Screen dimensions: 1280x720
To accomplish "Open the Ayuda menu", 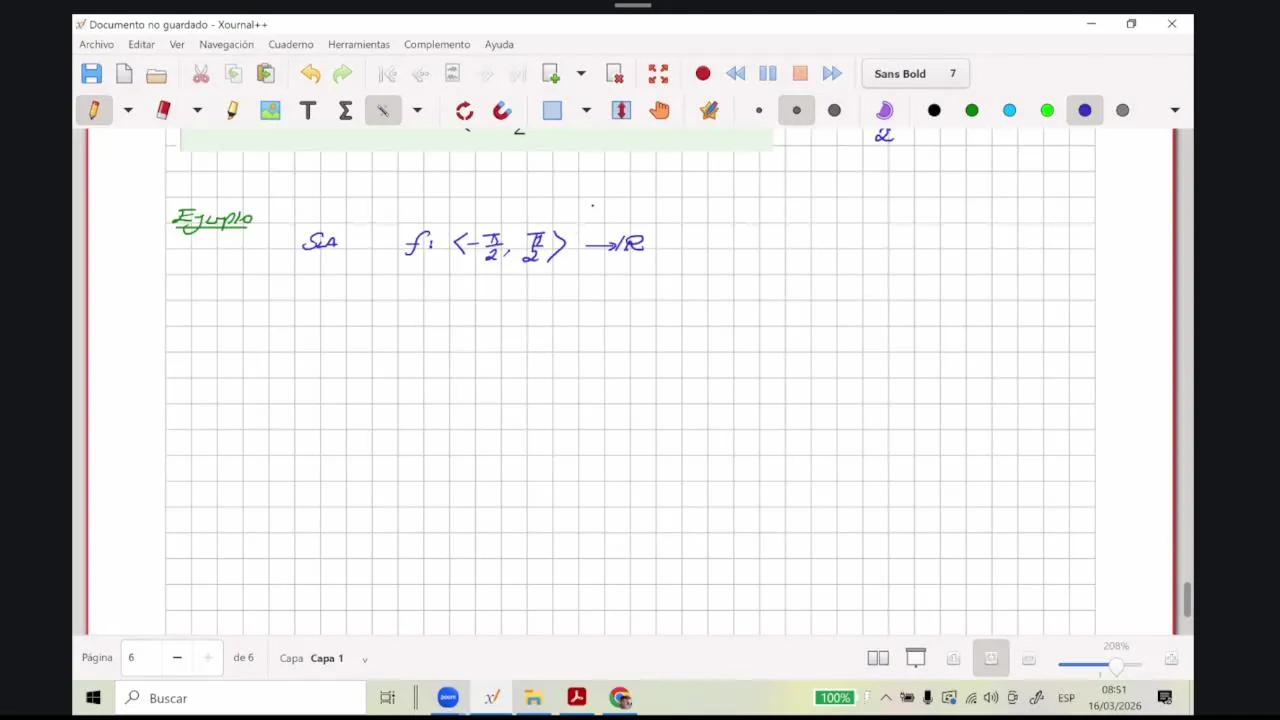I will [499, 44].
